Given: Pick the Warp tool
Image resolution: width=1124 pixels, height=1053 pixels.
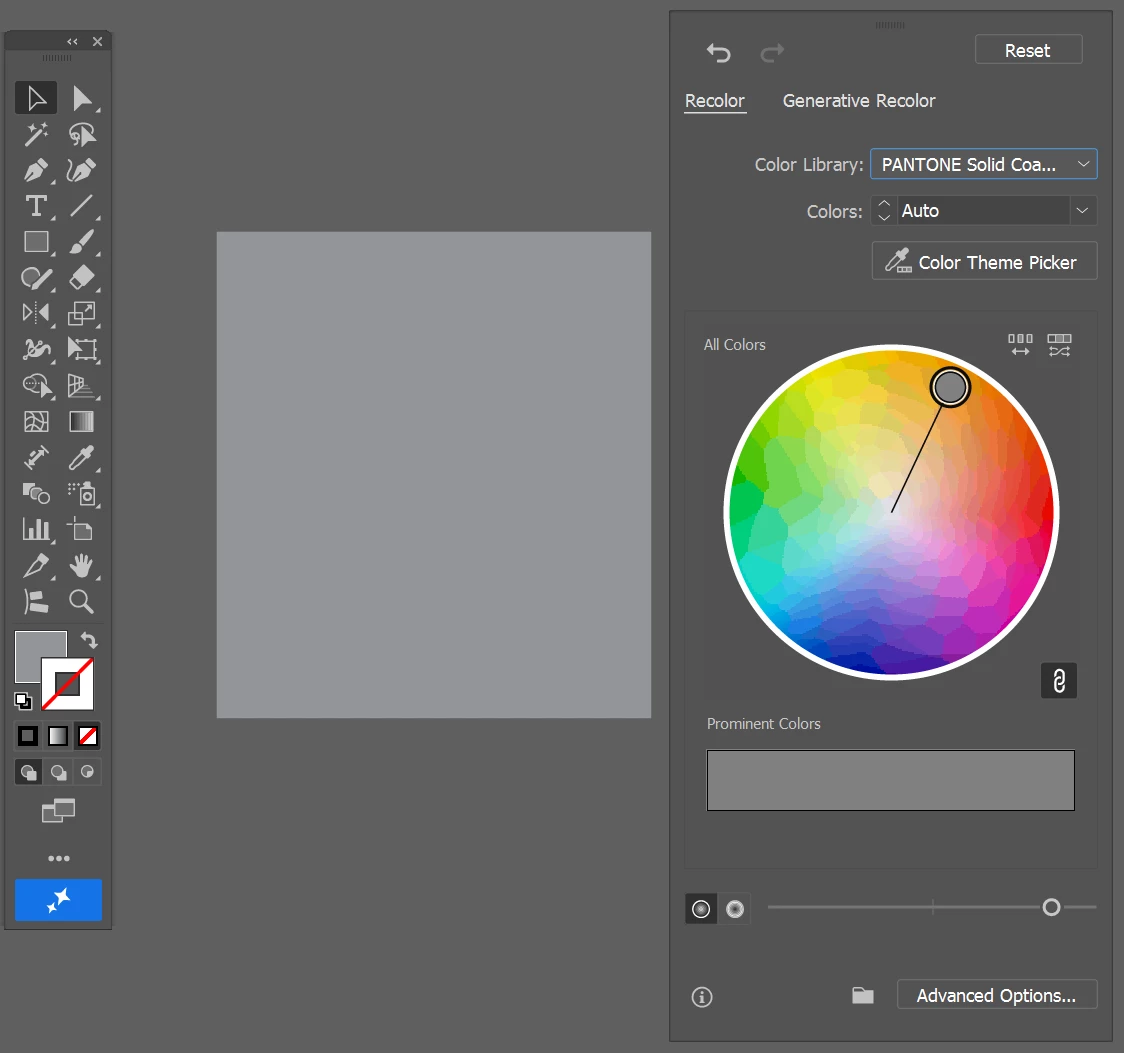Looking at the screenshot, I should point(36,349).
